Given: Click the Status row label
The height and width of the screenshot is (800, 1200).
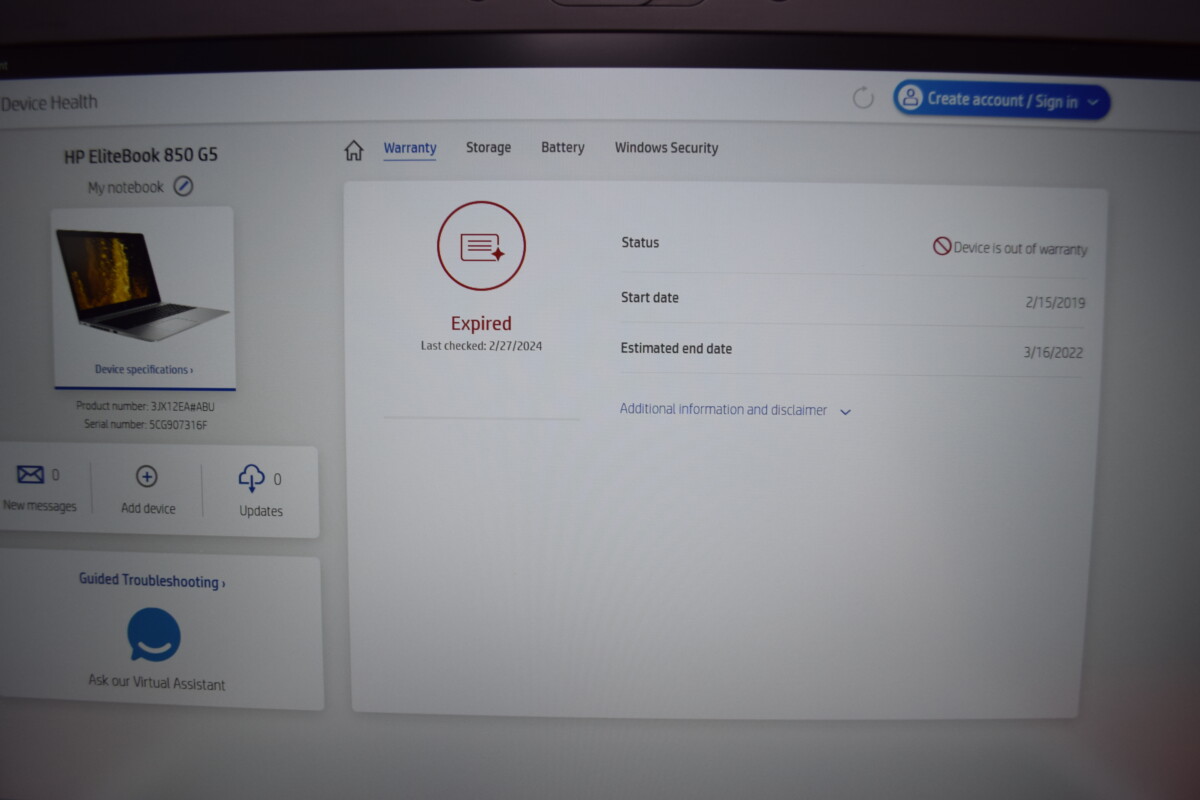Looking at the screenshot, I should click(640, 242).
